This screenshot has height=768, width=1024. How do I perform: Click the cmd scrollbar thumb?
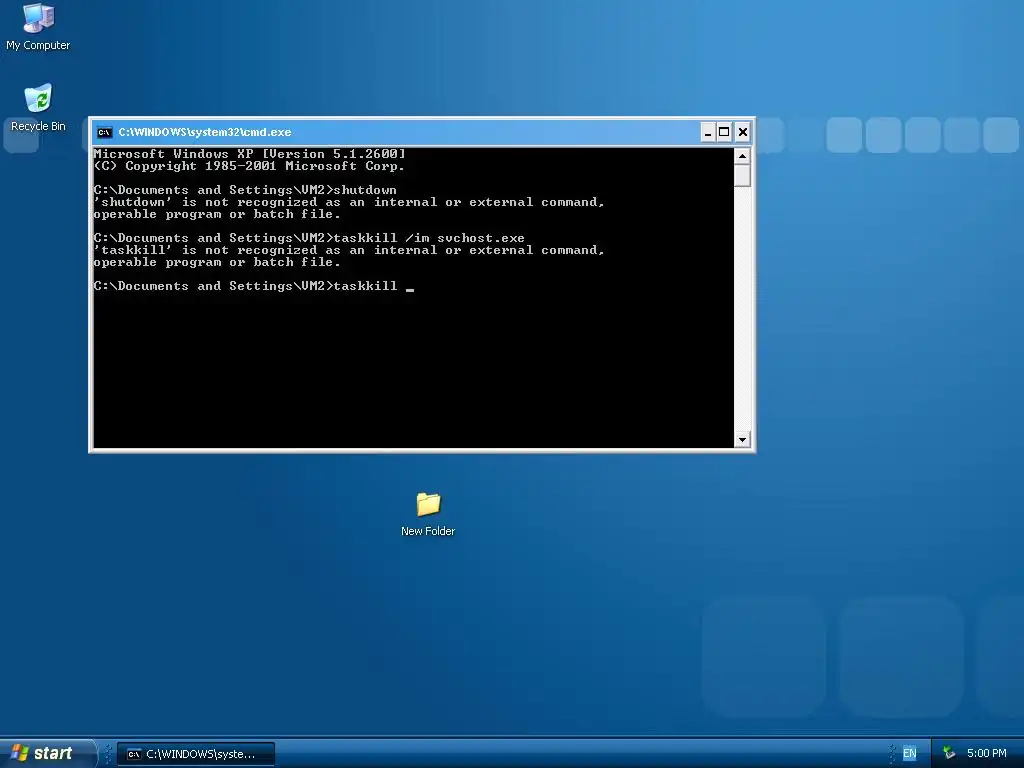[x=742, y=175]
